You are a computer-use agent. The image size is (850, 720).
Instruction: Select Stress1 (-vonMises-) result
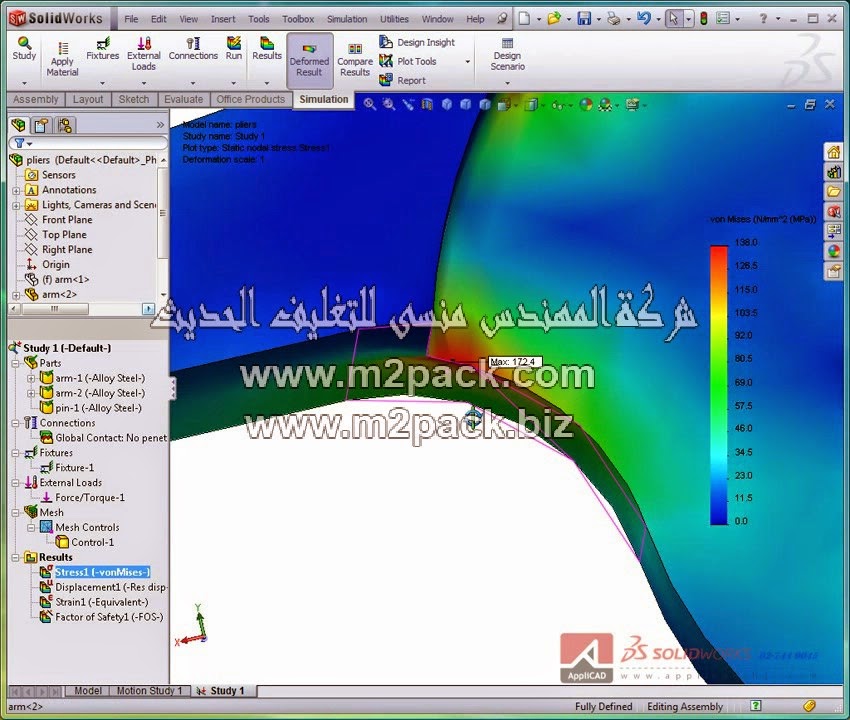pos(102,573)
